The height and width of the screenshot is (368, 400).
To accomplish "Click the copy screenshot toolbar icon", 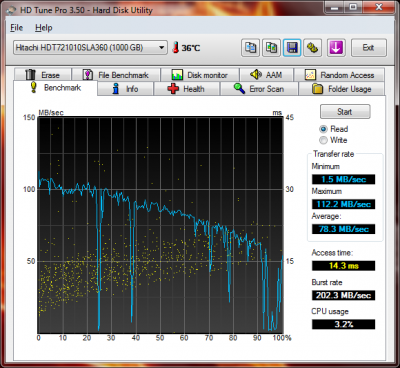I will [x=271, y=48].
